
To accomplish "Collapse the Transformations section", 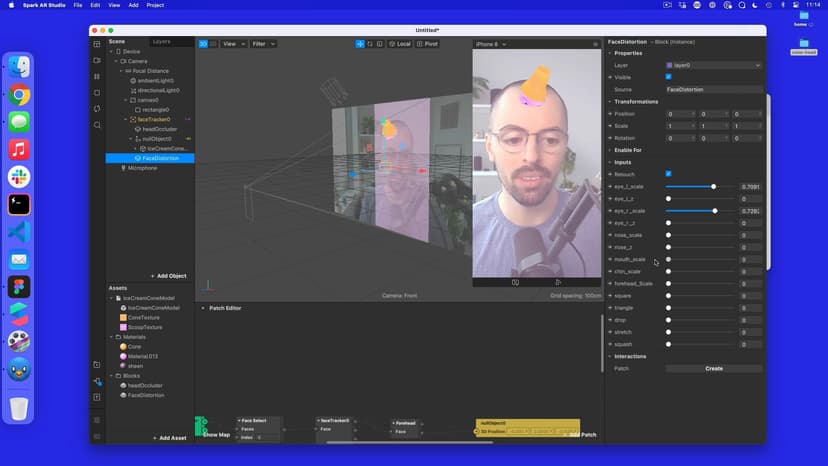I will coord(610,101).
